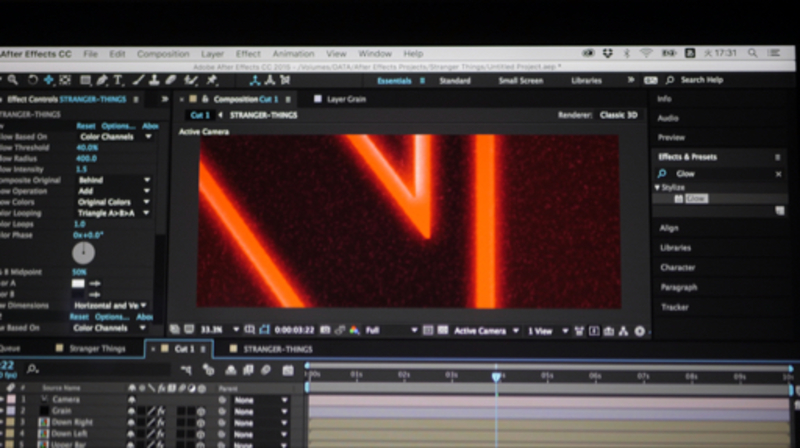800x448 pixels.
Task: Select the Clone Stamp tool
Action: pos(154,80)
